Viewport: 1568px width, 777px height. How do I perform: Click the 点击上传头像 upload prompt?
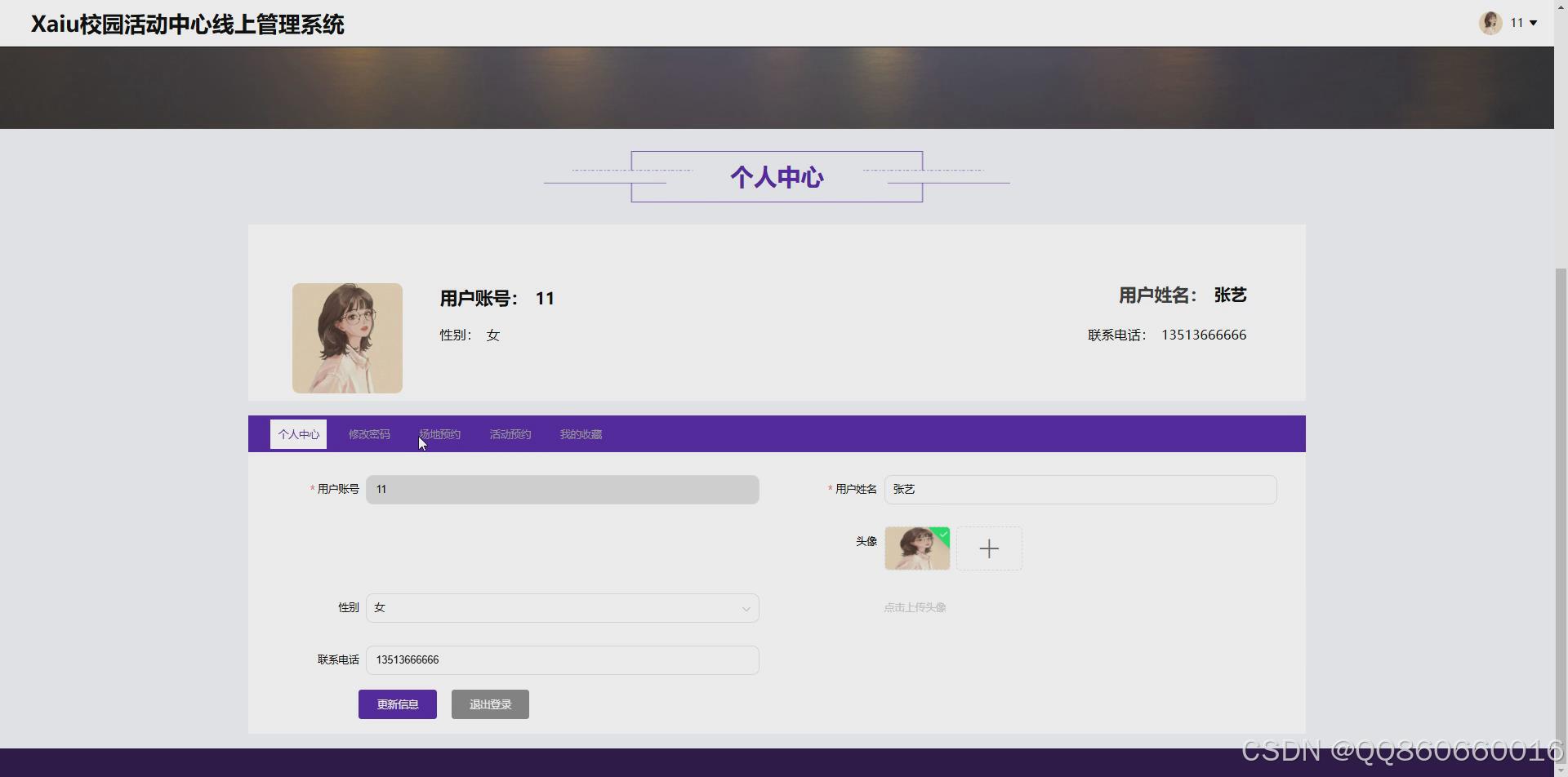coord(914,607)
